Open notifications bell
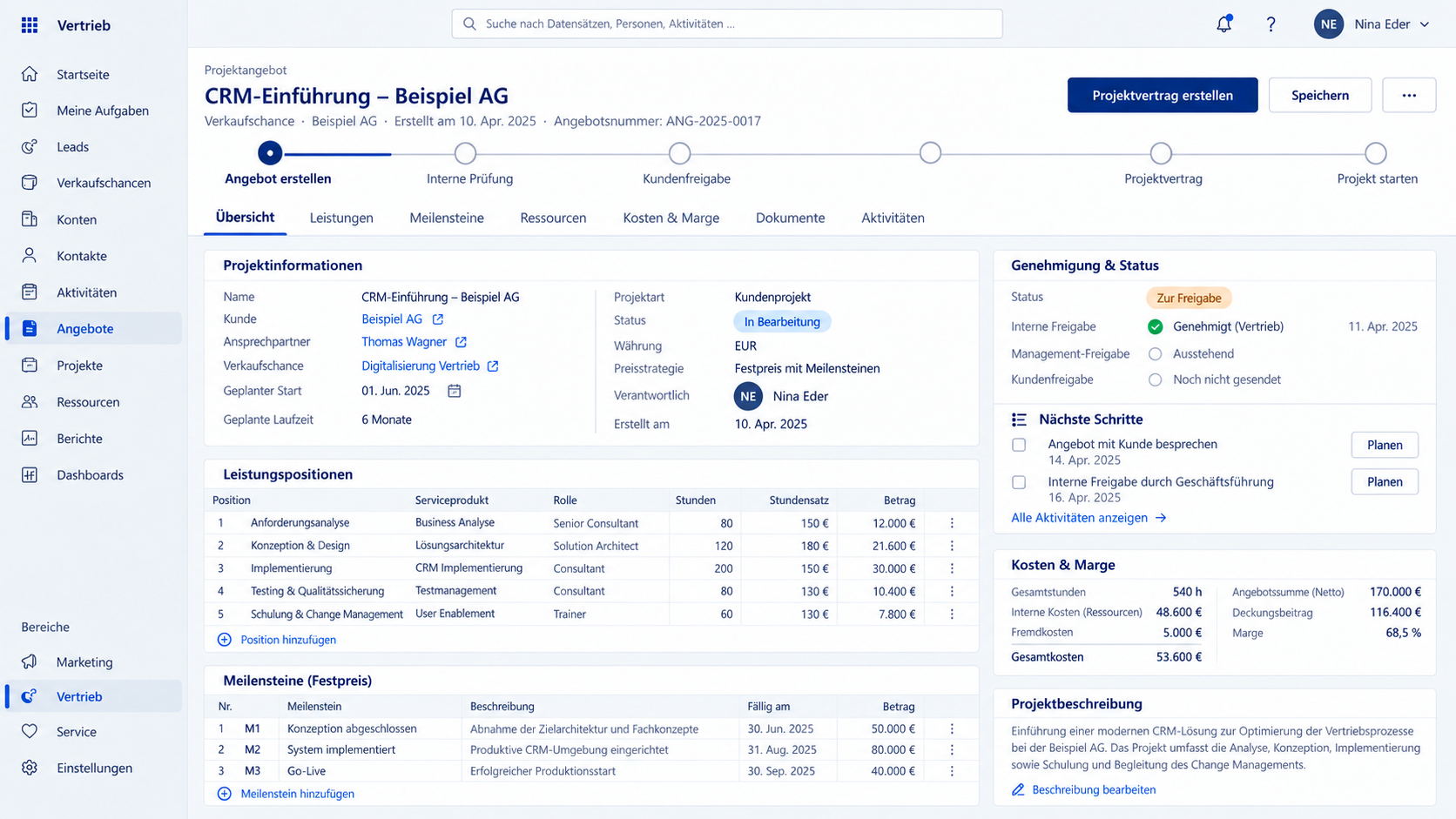The height and width of the screenshot is (819, 1456). (1223, 24)
